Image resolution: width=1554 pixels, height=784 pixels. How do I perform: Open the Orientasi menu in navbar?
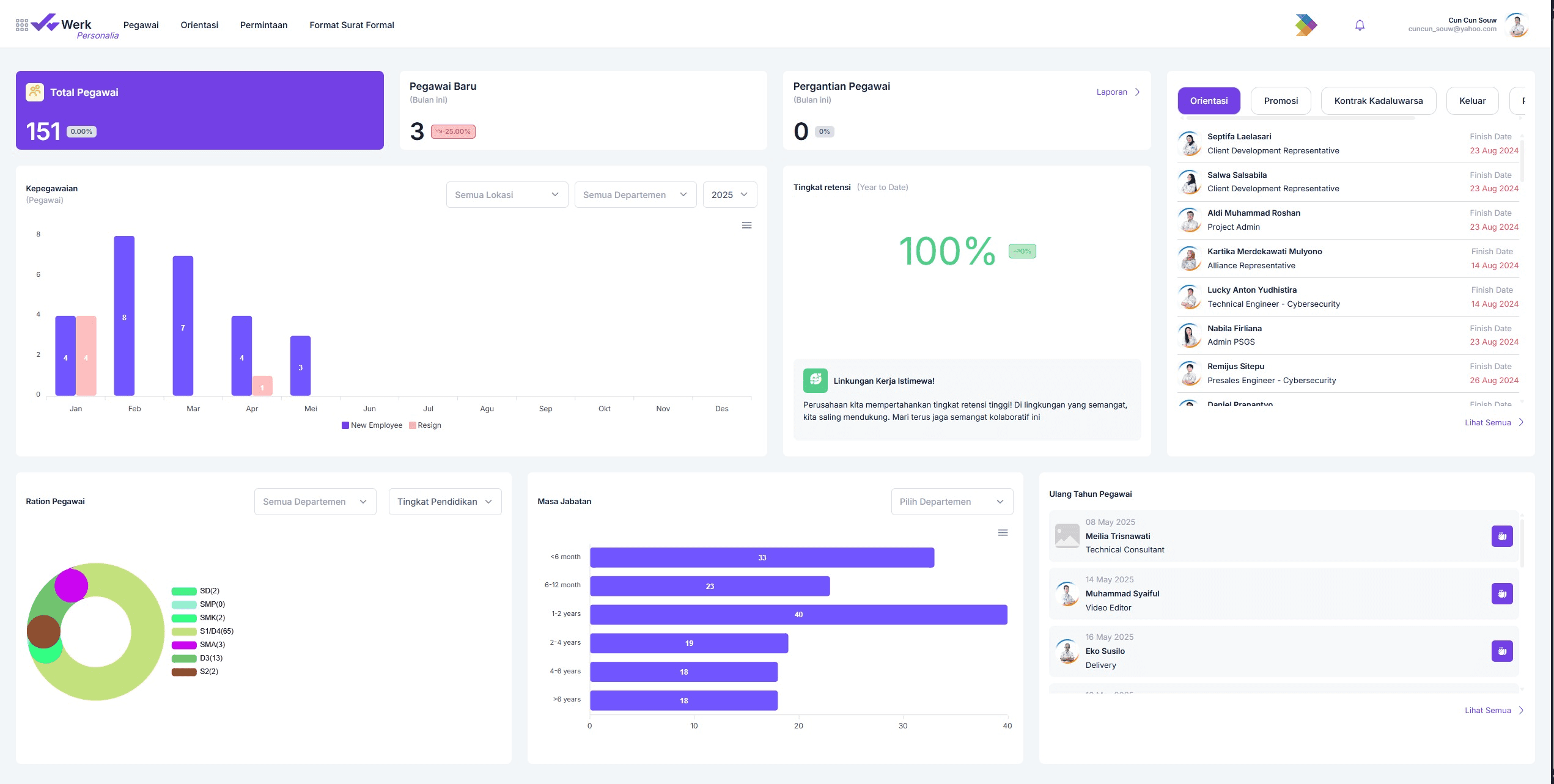pos(199,25)
